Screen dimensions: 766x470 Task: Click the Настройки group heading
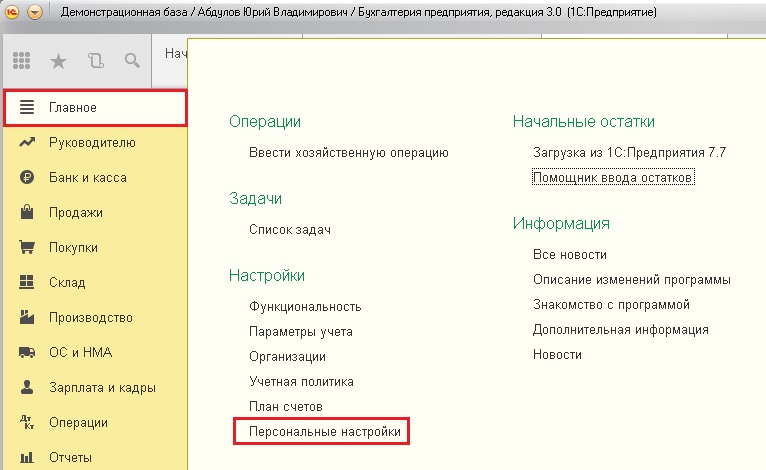point(267,276)
